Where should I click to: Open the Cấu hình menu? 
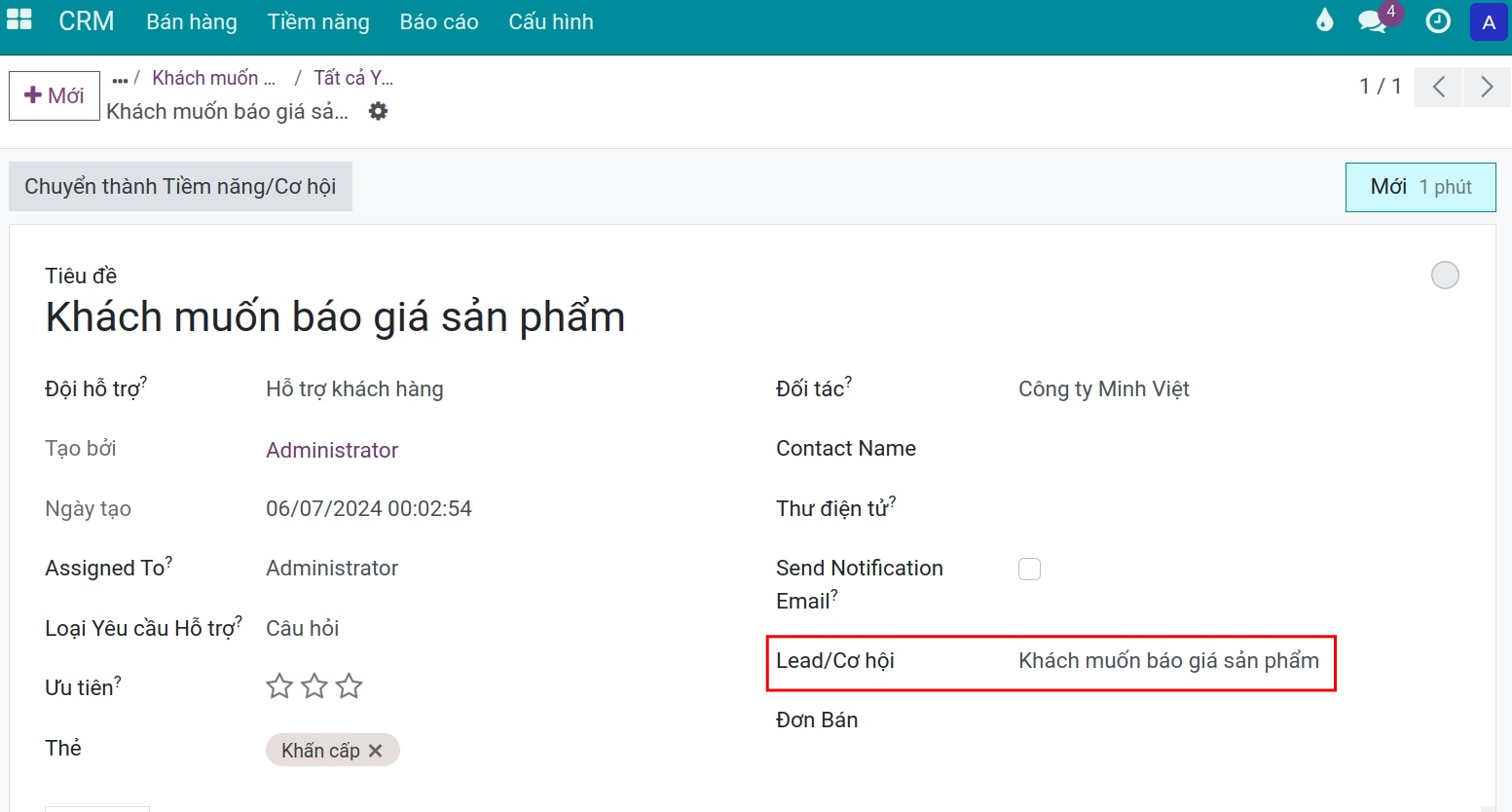[x=551, y=21]
